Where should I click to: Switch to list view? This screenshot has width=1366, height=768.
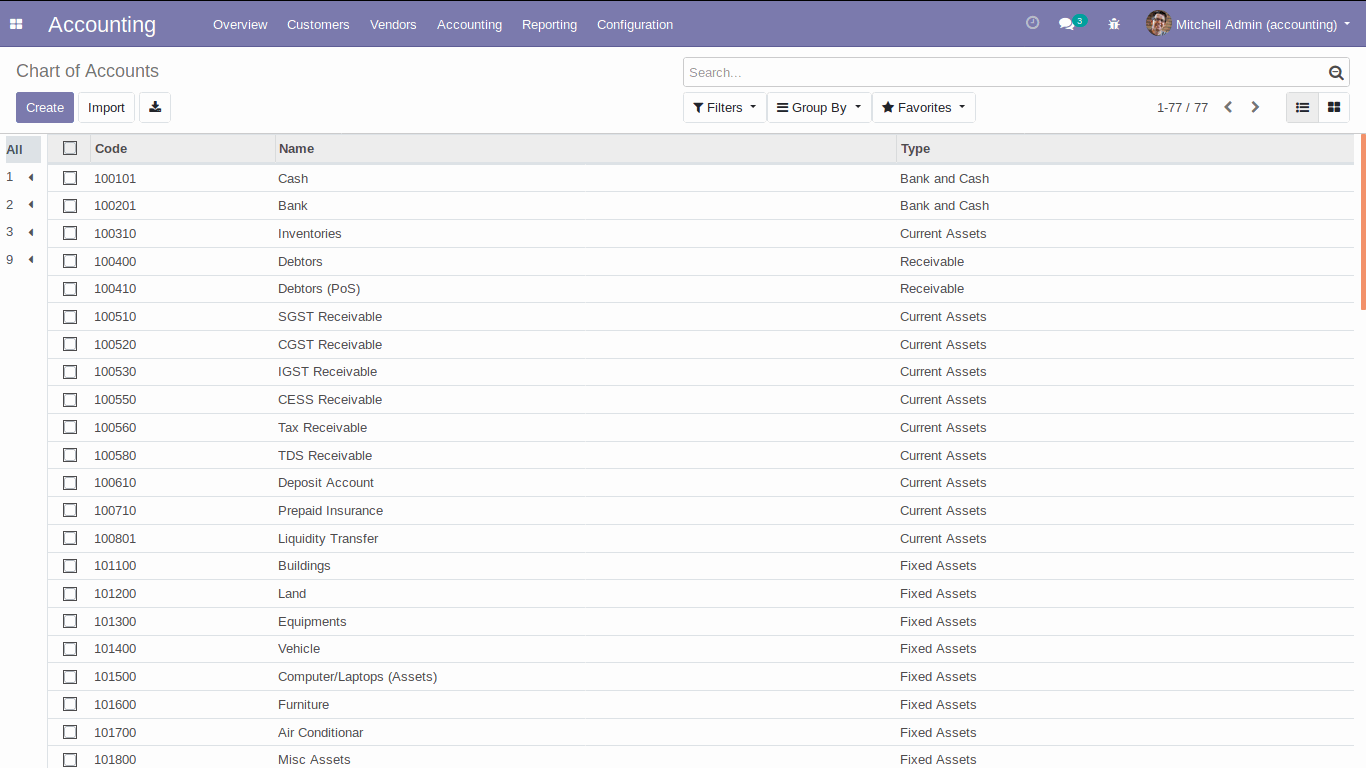[x=1302, y=107]
